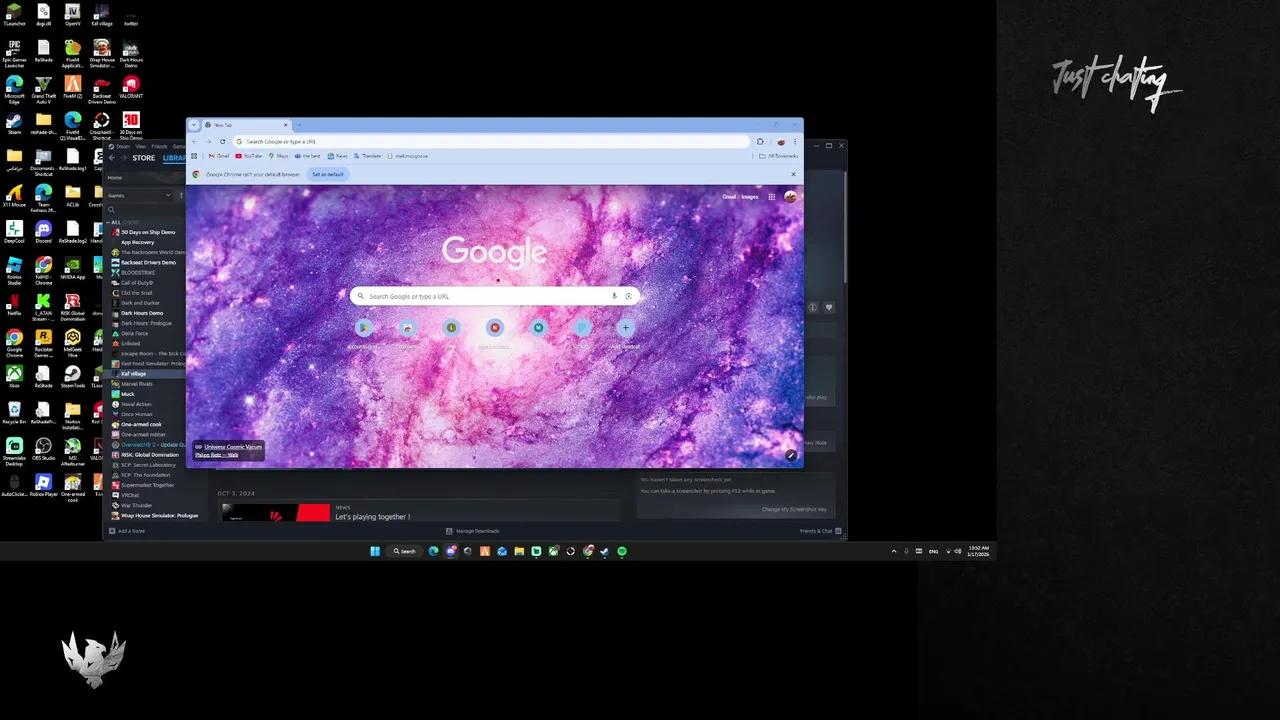This screenshot has width=1280, height=720.
Task: Click Add a Game in Steam
Action: [x=130, y=530]
